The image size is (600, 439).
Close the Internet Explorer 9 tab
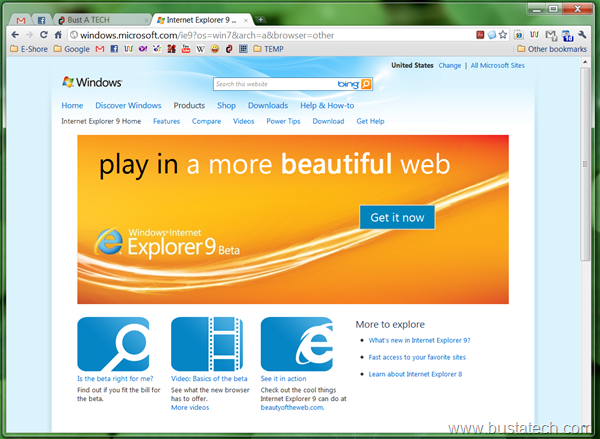point(246,20)
